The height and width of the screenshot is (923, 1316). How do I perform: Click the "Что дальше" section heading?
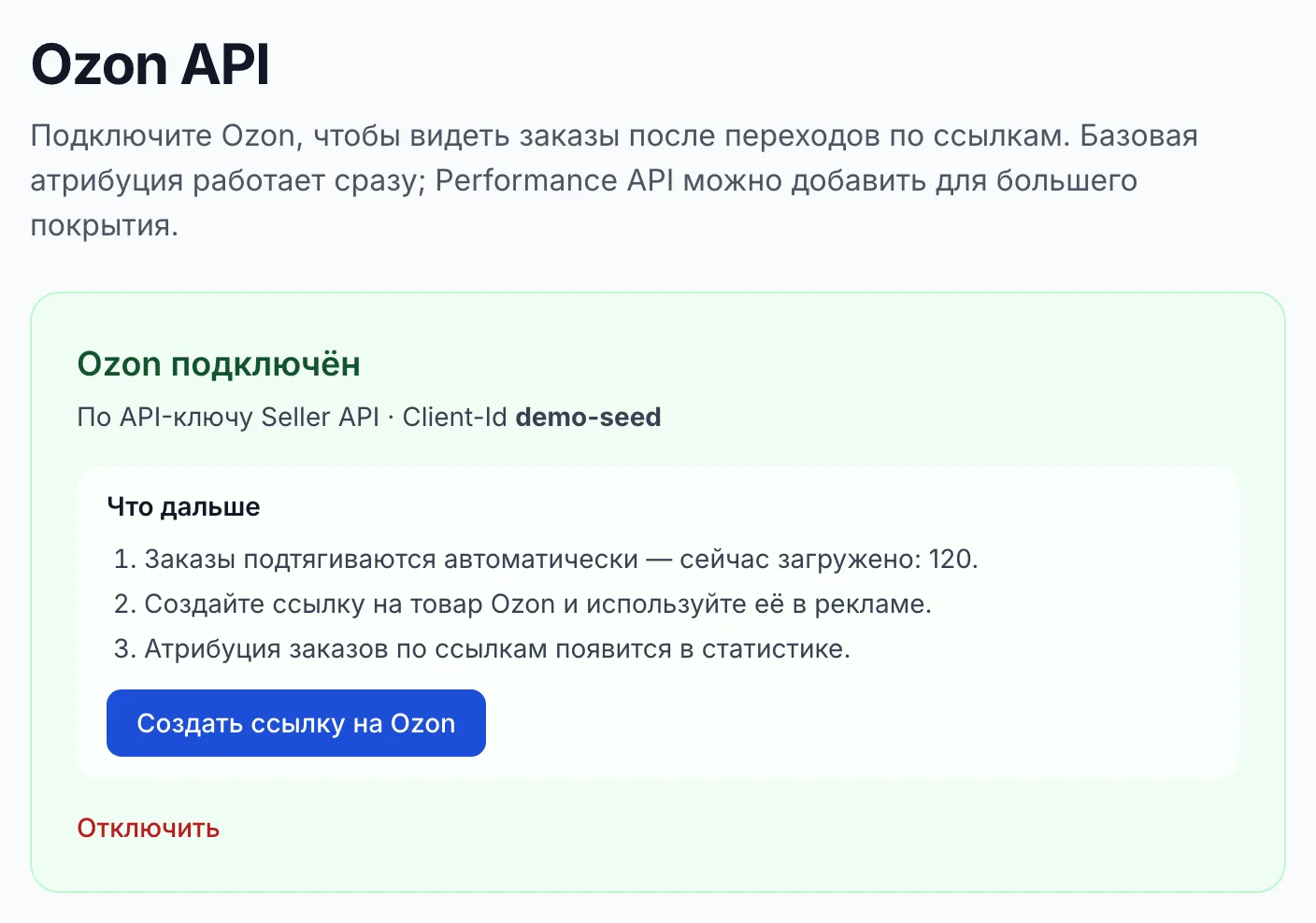point(183,507)
